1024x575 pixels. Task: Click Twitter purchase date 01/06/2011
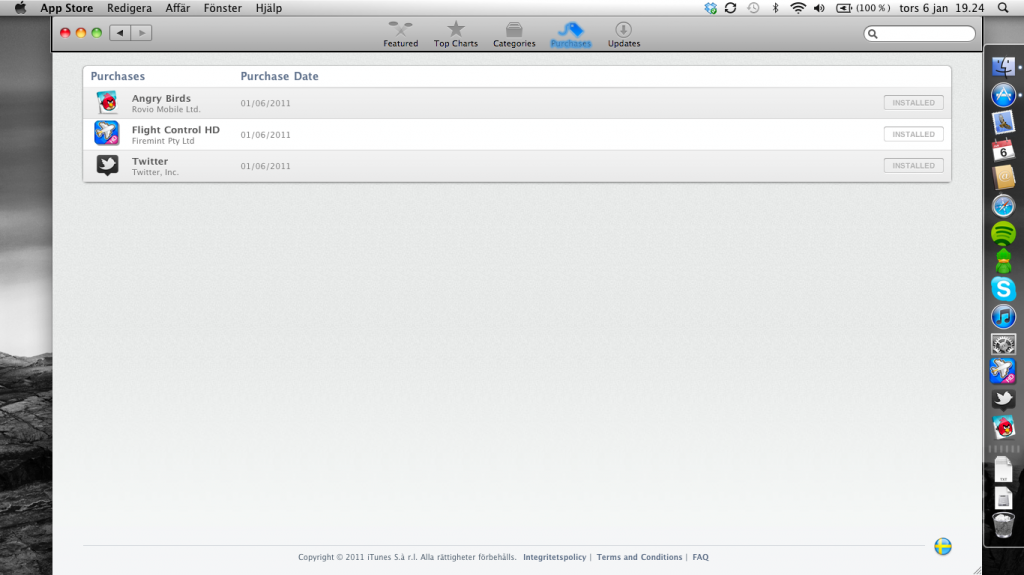pyautogui.click(x=265, y=166)
